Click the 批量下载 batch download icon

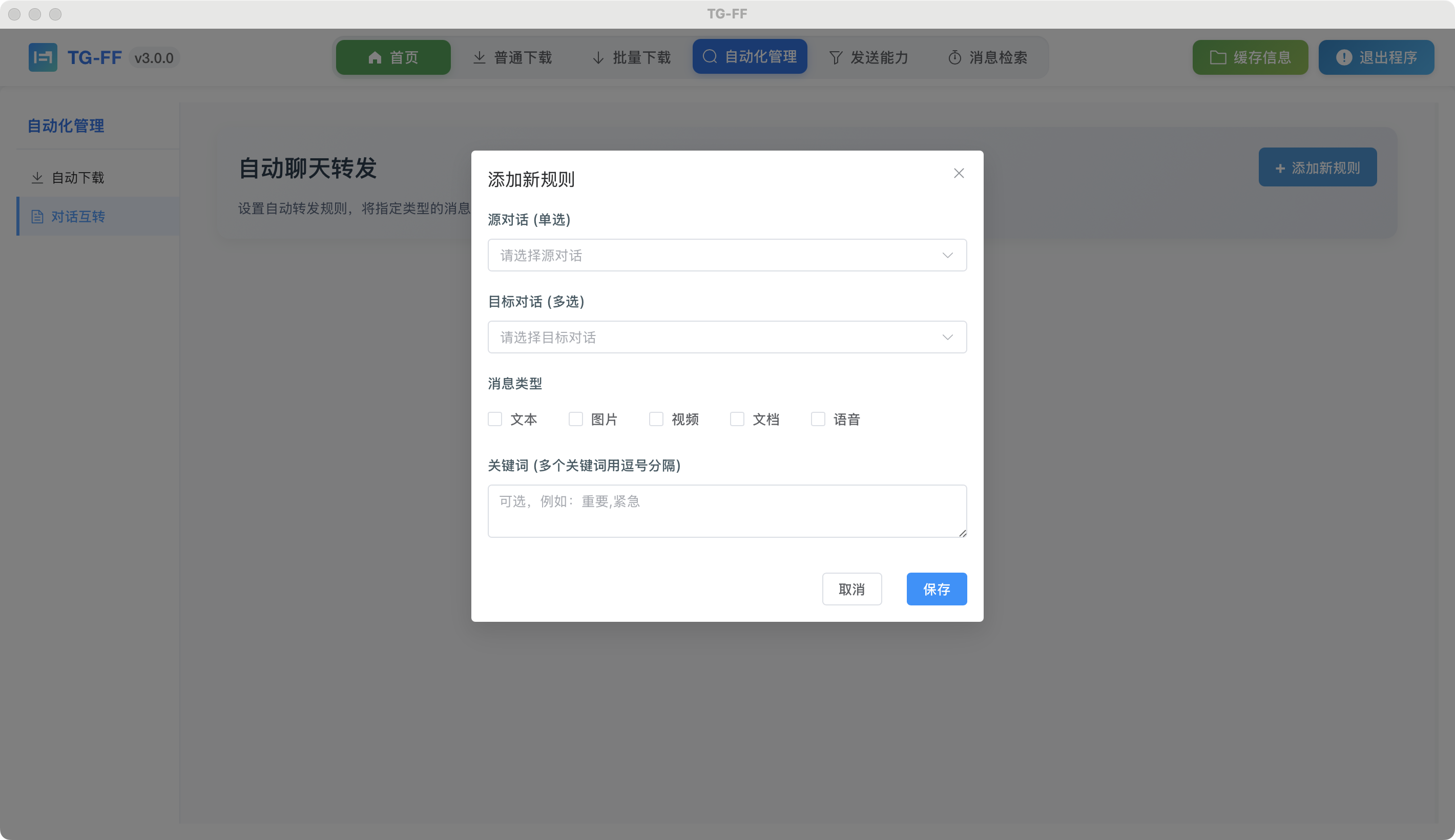click(597, 57)
